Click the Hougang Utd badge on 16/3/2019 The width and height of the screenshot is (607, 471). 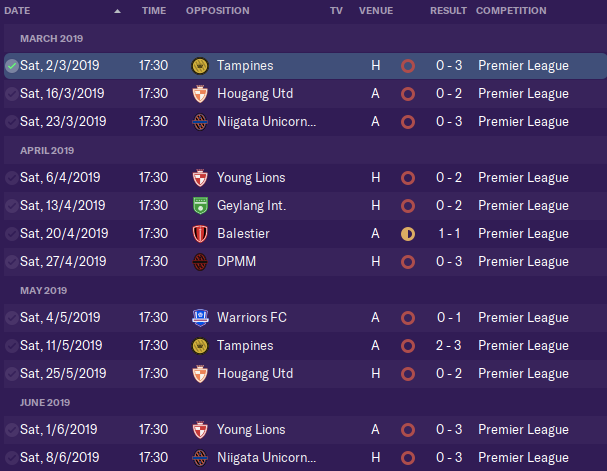(200, 94)
